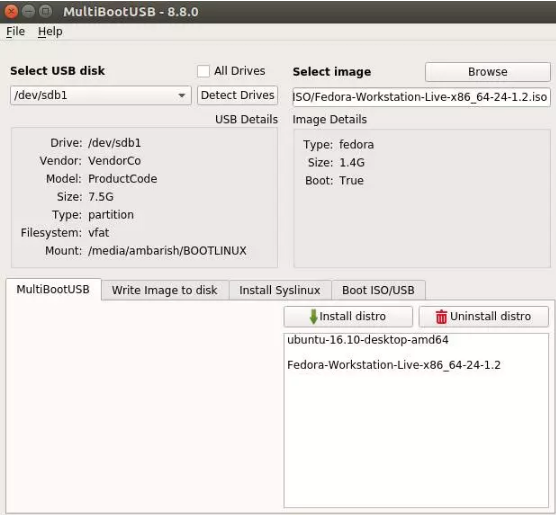Open the Help menu
The height and width of the screenshot is (515, 556).
(x=50, y=31)
